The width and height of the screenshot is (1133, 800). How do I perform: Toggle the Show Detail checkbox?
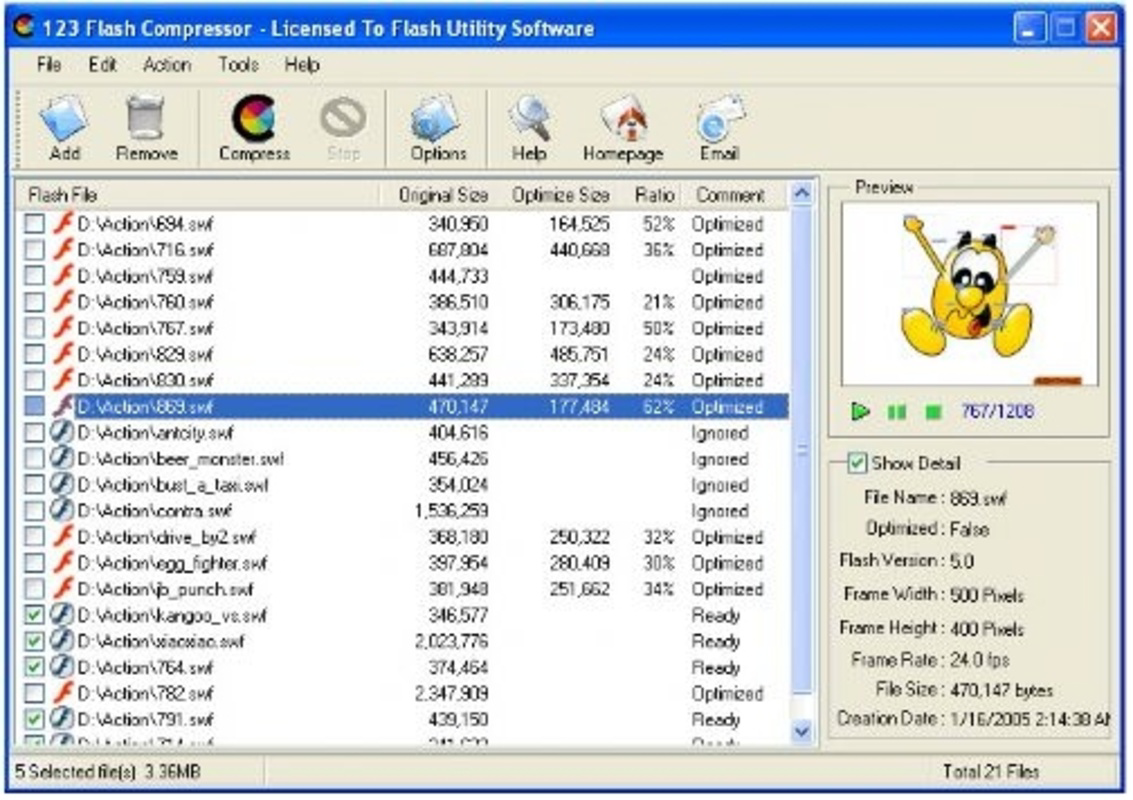click(x=857, y=463)
